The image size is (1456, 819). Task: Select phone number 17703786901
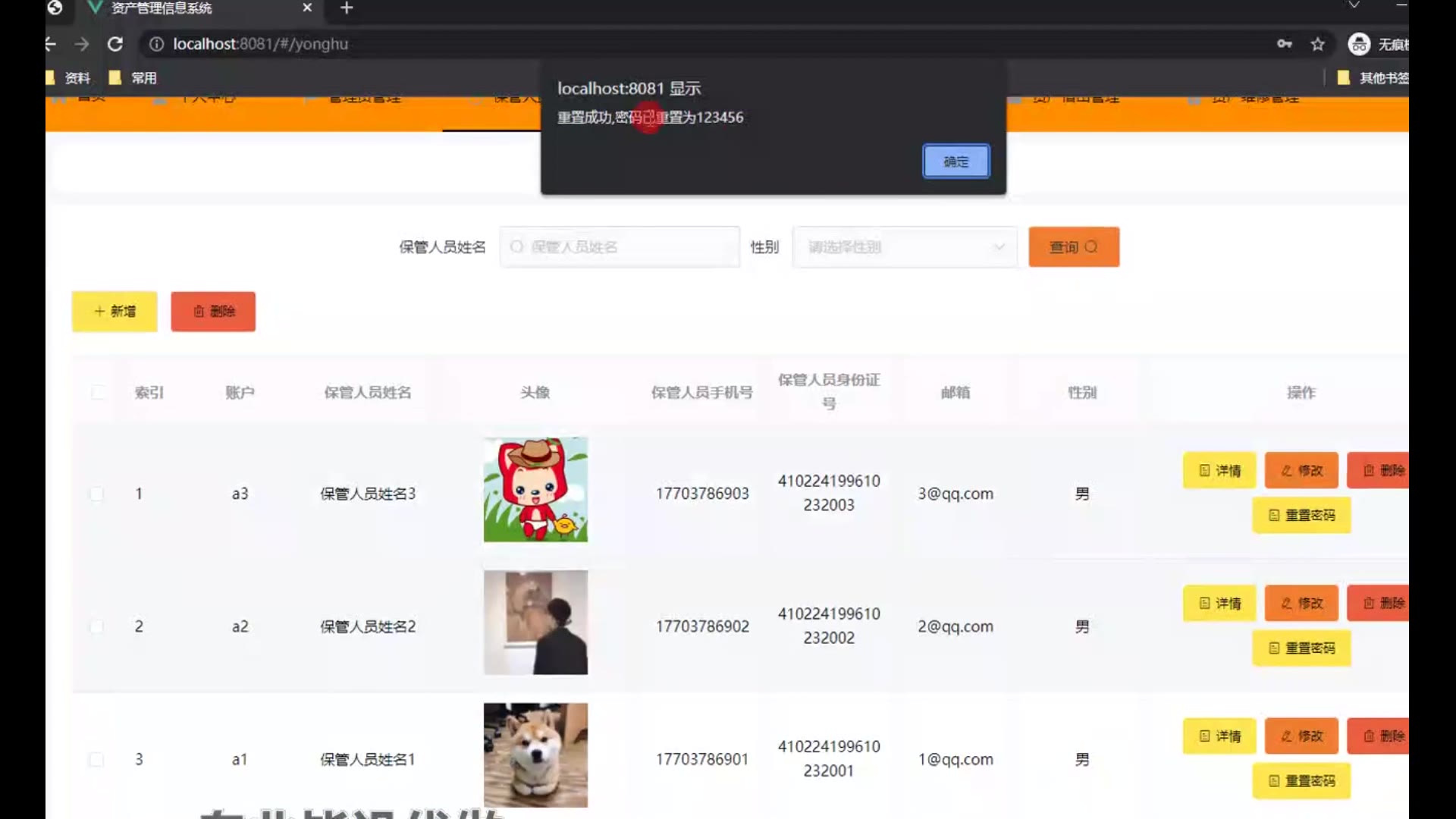tap(702, 759)
